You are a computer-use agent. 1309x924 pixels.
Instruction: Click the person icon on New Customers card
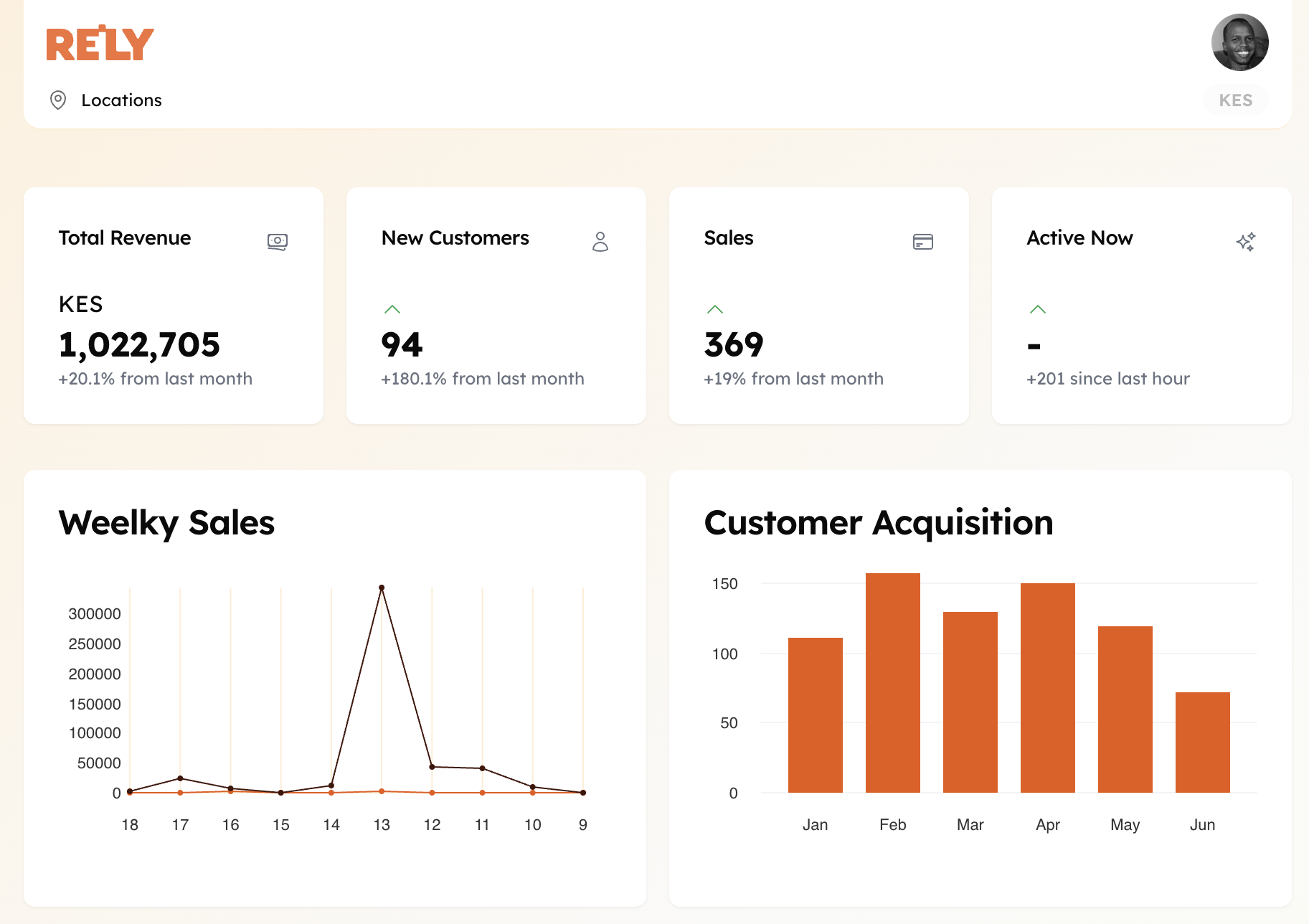[601, 242]
